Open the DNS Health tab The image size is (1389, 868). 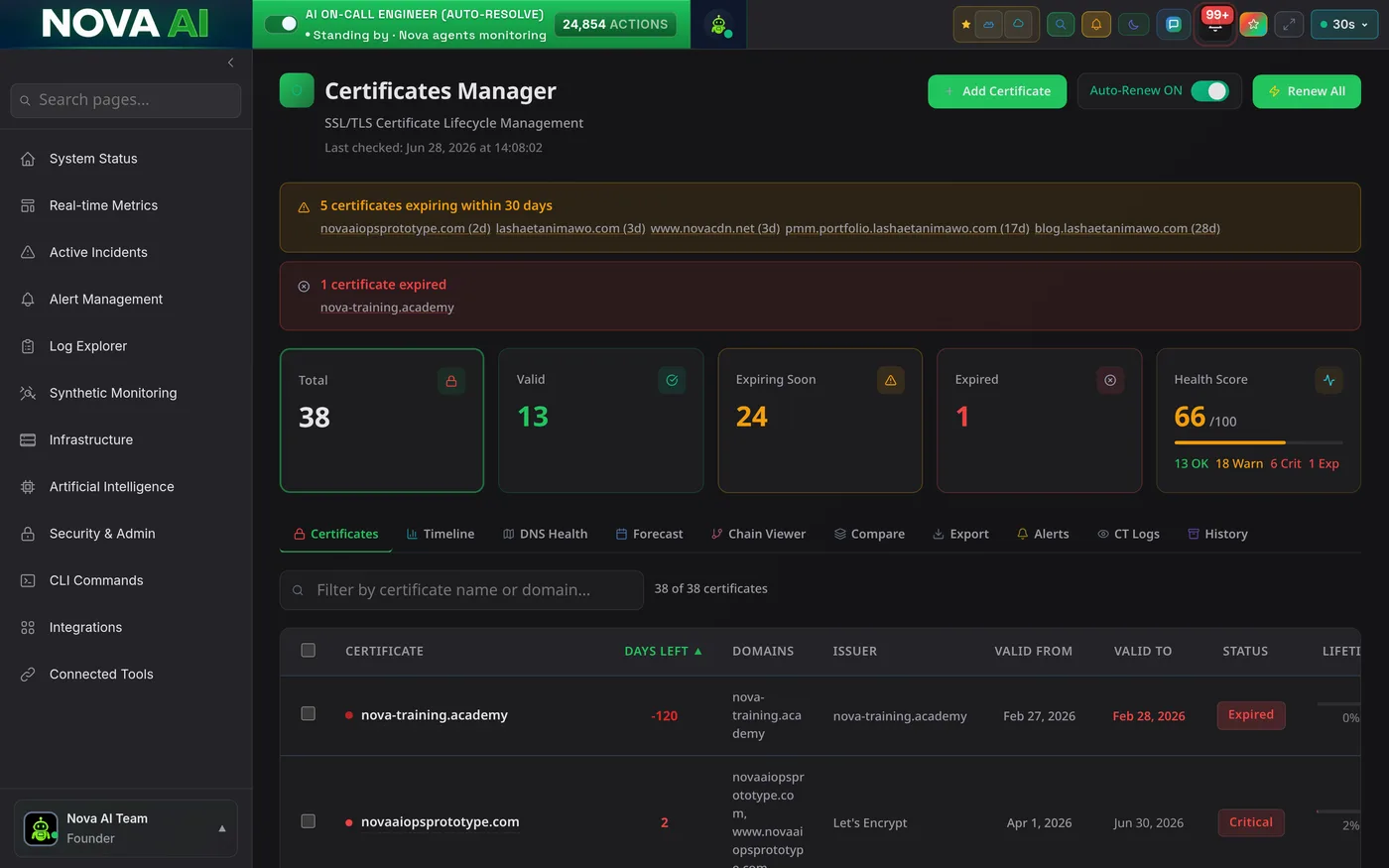(545, 534)
